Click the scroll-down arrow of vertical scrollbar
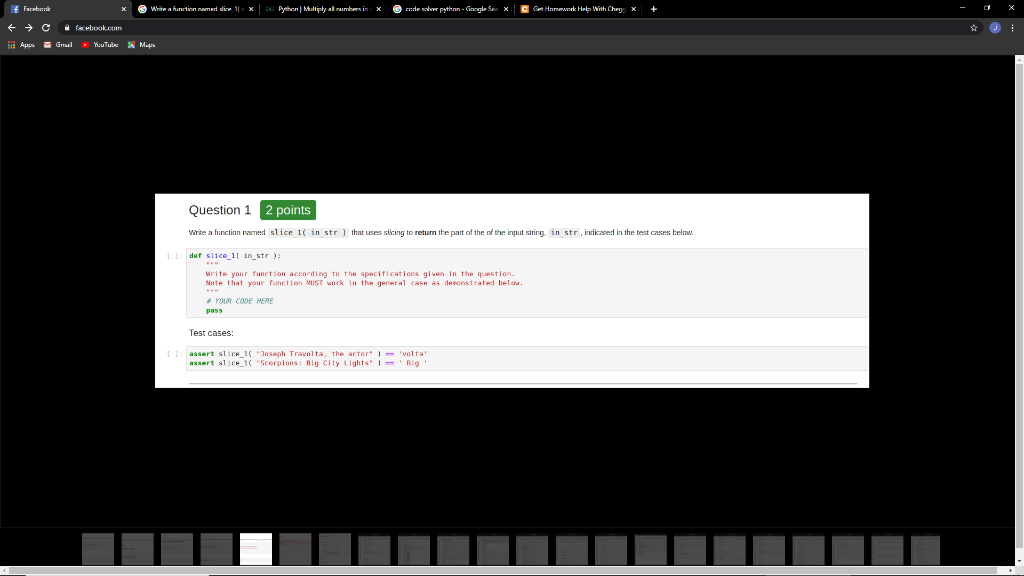Image resolution: width=1024 pixels, height=576 pixels. tap(1019, 561)
